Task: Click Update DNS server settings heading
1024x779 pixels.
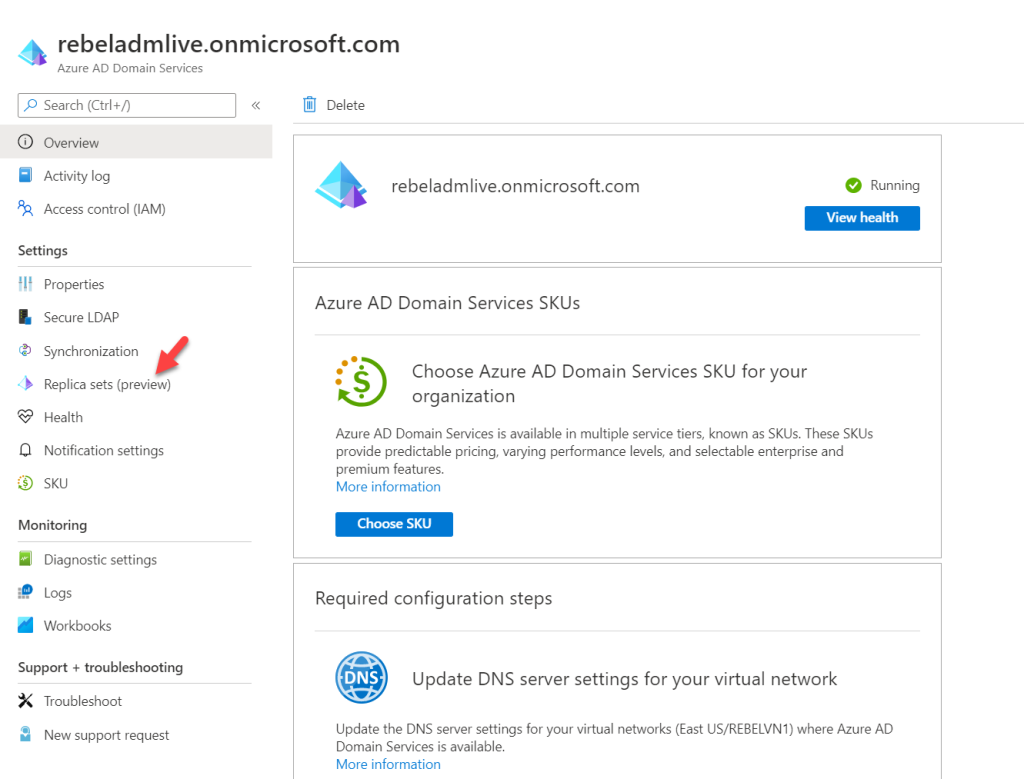Action: pyautogui.click(x=624, y=679)
